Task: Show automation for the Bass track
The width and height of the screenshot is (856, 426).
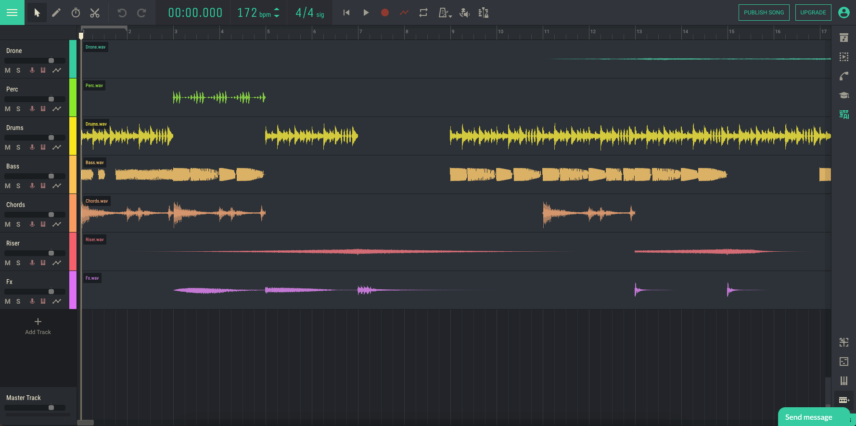Action: 57,186
